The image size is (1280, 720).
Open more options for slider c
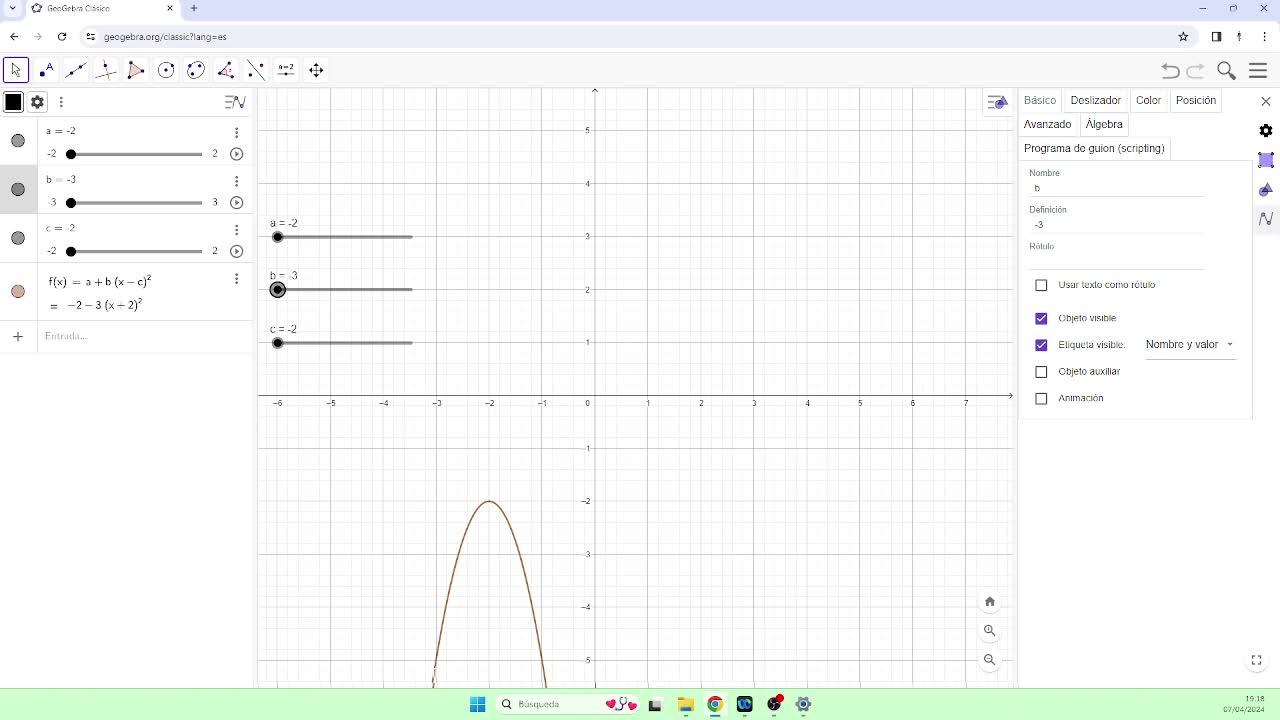(x=236, y=230)
